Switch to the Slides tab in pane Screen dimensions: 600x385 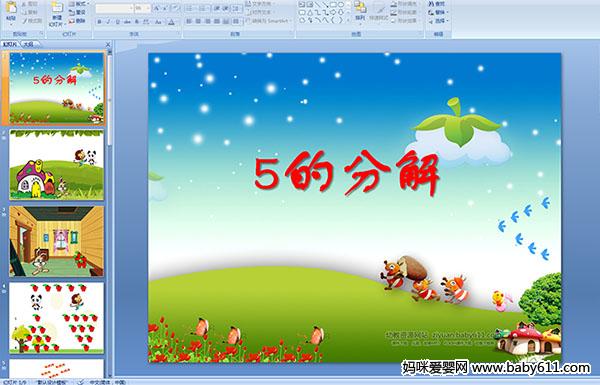tap(10, 44)
